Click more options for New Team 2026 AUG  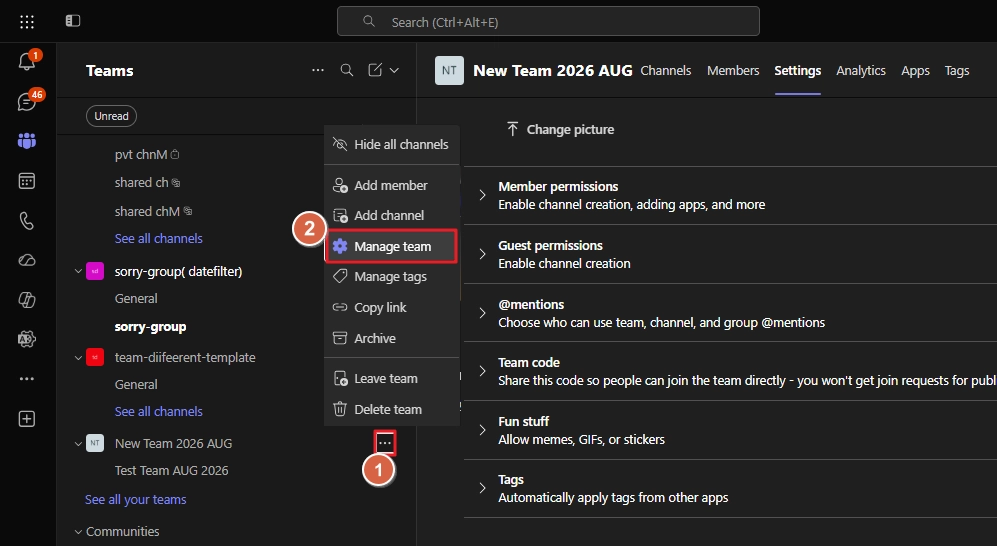coord(385,442)
